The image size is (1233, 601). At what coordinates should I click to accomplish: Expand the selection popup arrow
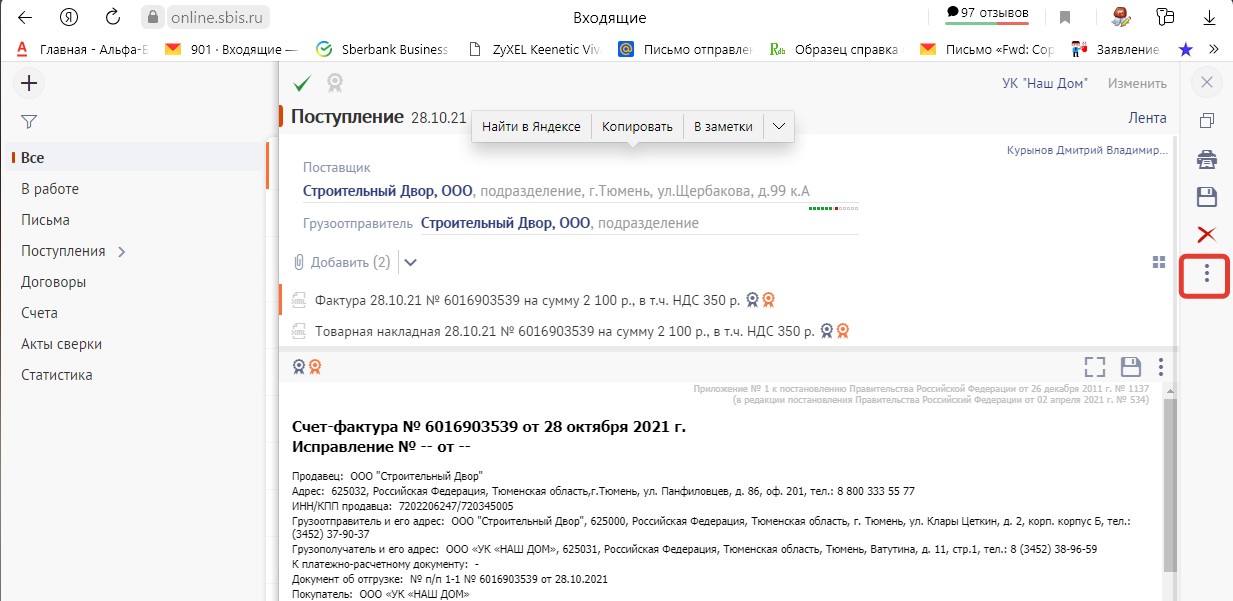point(779,127)
